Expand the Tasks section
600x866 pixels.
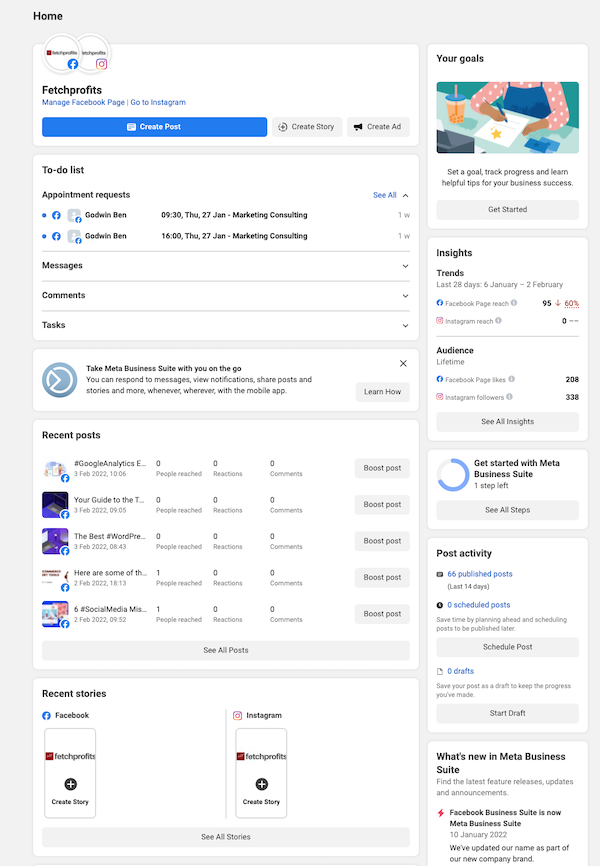tap(226, 325)
